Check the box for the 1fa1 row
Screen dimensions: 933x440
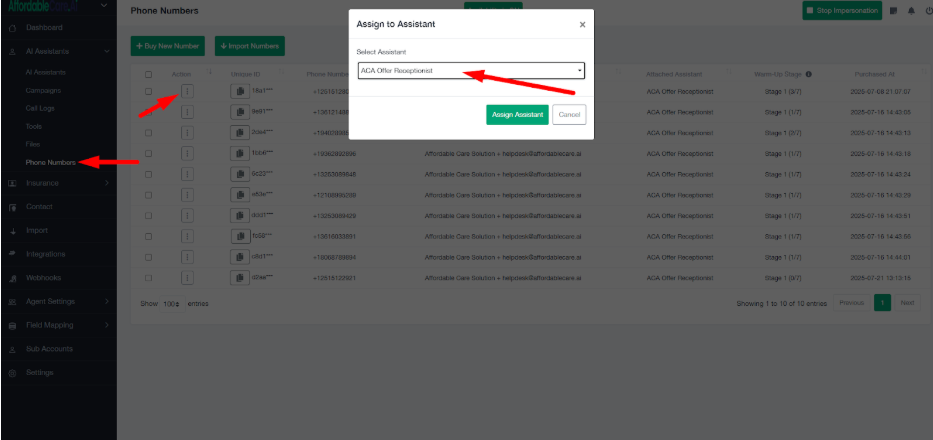click(149, 91)
